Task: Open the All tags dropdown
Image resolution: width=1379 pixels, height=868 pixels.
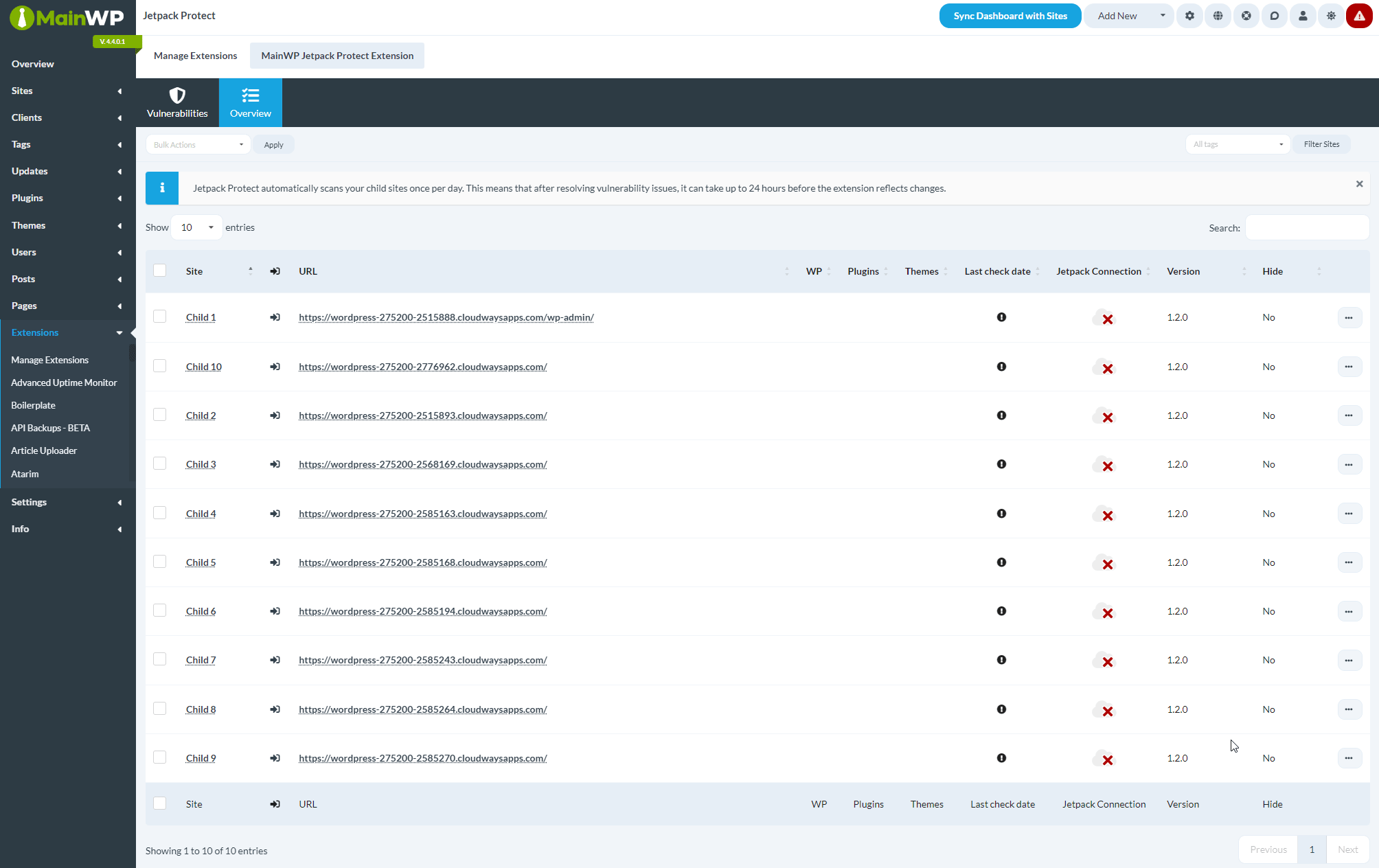Action: point(1238,144)
